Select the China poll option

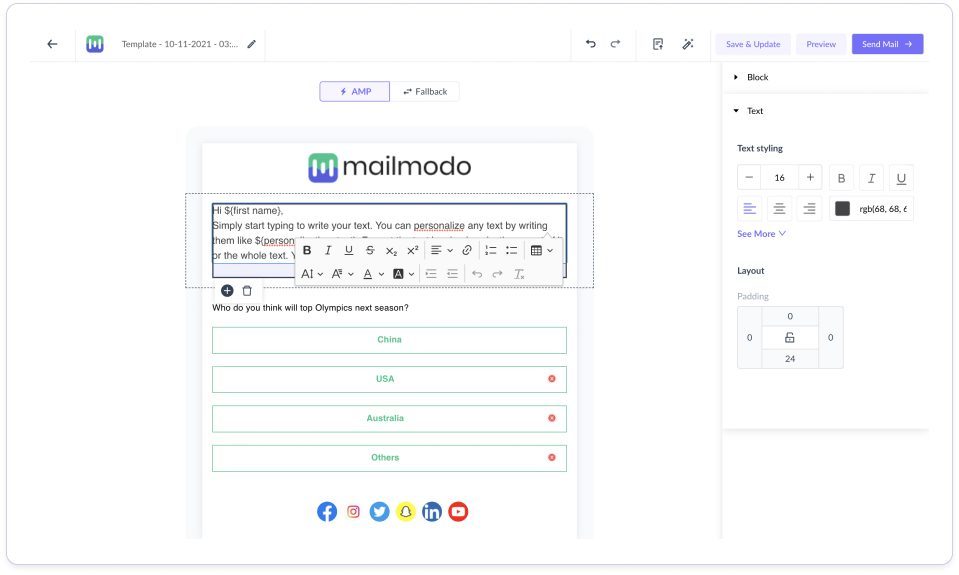pyautogui.click(x=389, y=340)
